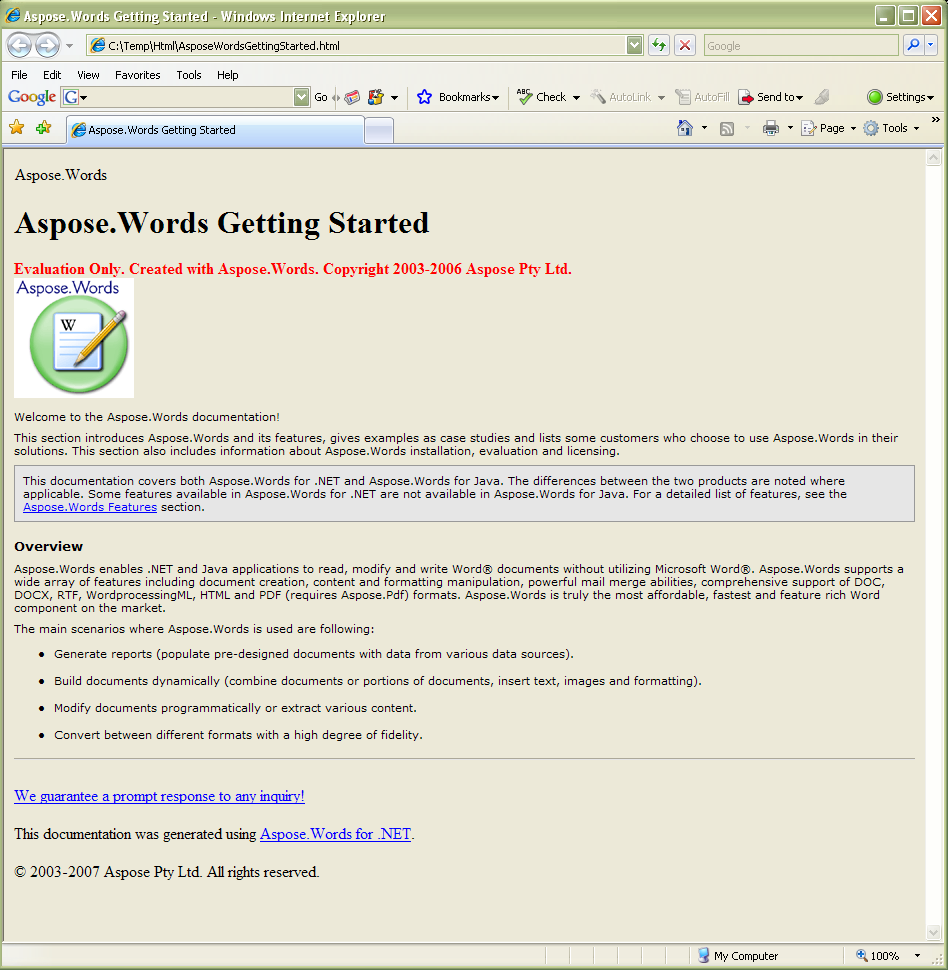Screen dimensions: 948x970
Task: Select the Aspose.Words Getting Started tab
Action: (x=215, y=130)
